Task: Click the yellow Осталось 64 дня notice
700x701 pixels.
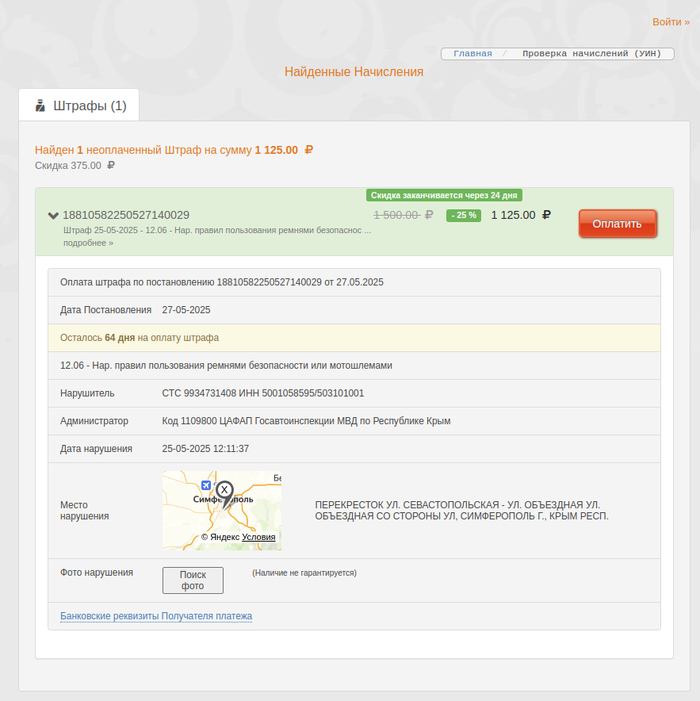Action: (x=354, y=338)
